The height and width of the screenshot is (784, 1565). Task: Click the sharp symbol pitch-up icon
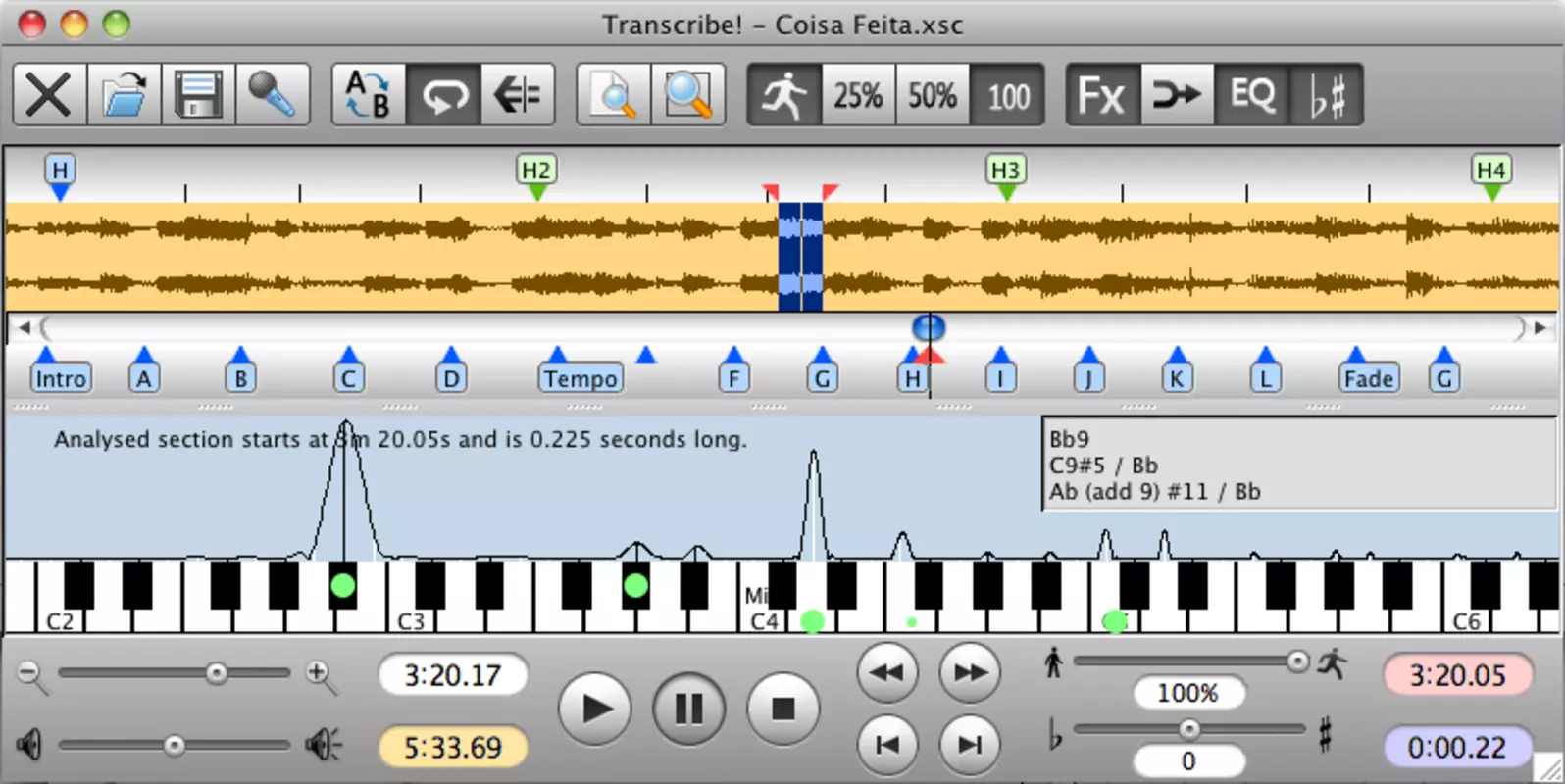tap(1325, 734)
